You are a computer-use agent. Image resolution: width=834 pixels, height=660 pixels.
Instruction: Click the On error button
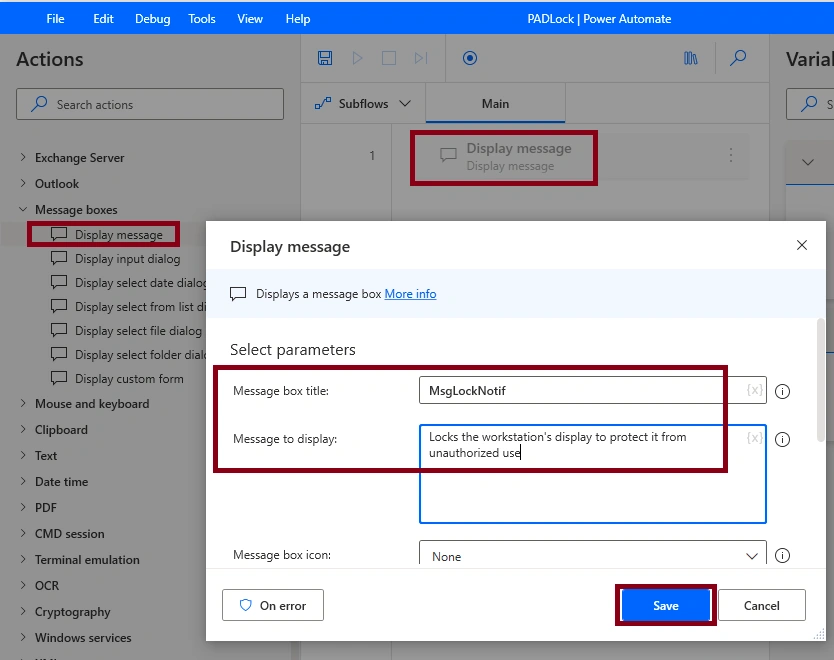coord(273,605)
